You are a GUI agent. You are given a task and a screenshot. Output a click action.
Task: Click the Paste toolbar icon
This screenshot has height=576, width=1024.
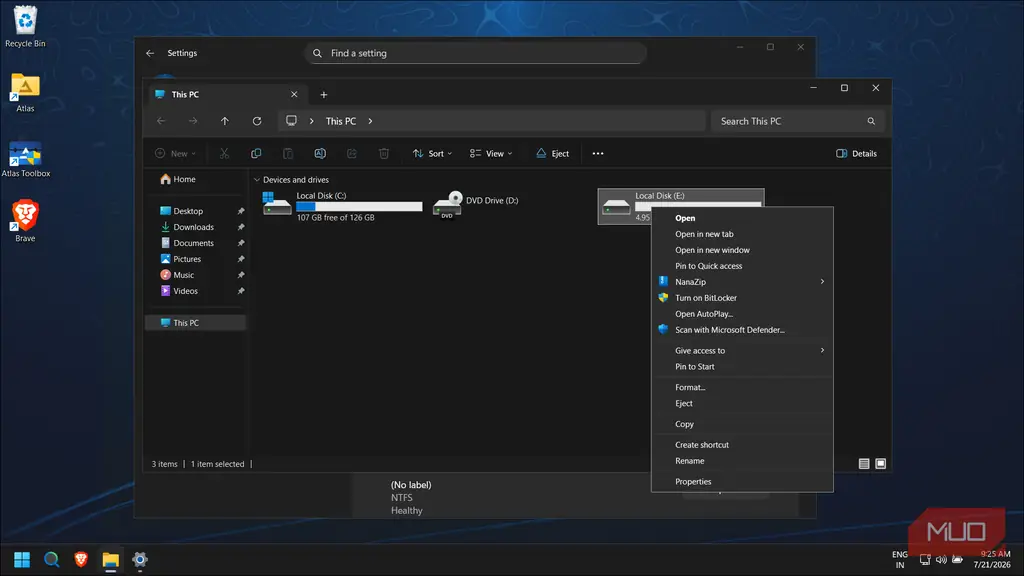tap(288, 153)
